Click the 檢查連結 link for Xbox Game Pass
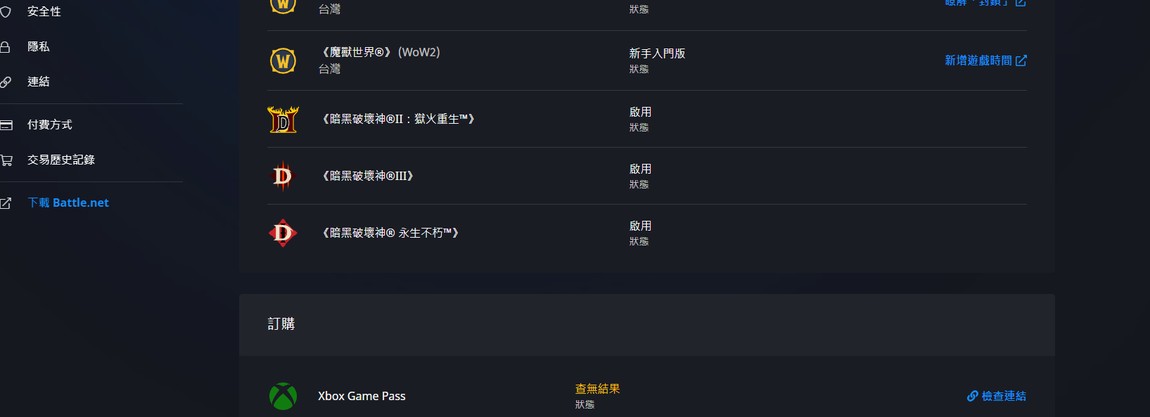Screen dimensions: 1150x417 pos(997,396)
